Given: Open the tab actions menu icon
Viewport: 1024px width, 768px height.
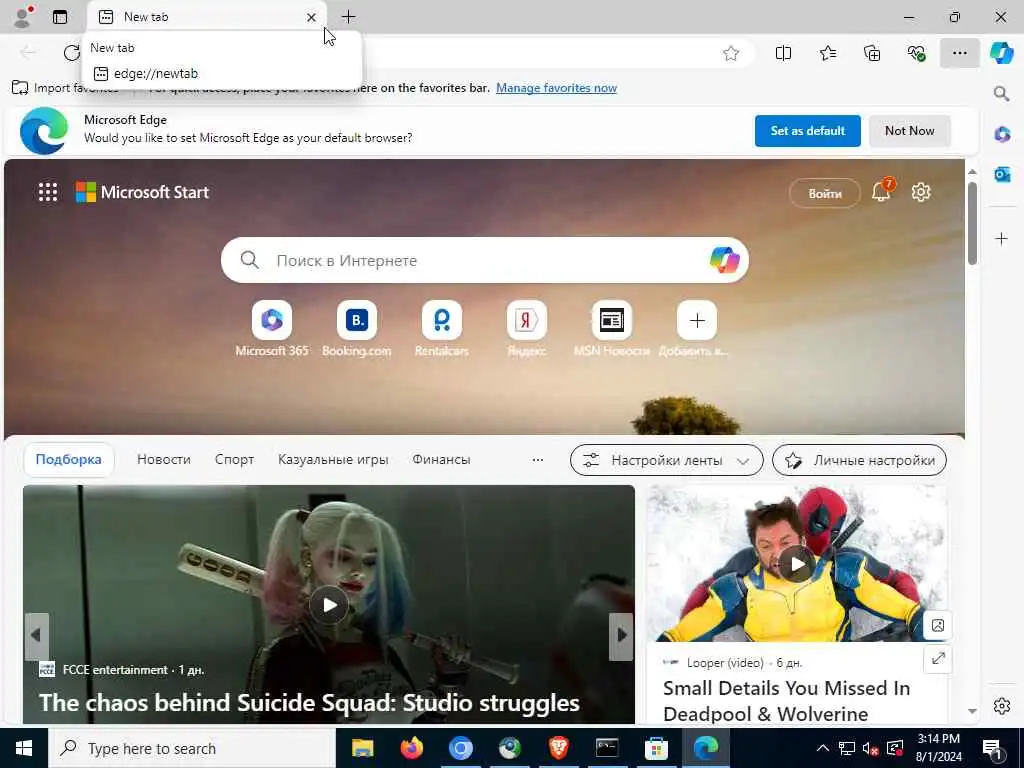Looking at the screenshot, I should coord(60,17).
